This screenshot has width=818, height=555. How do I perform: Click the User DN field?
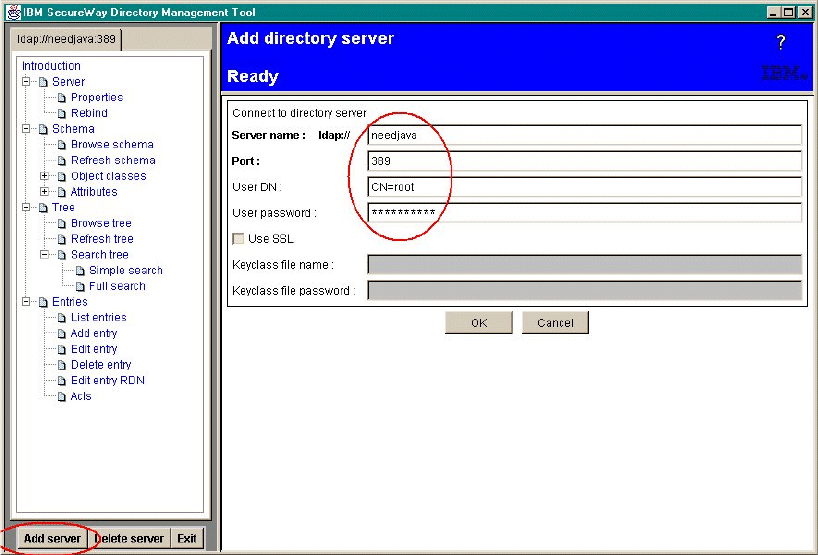(x=584, y=187)
